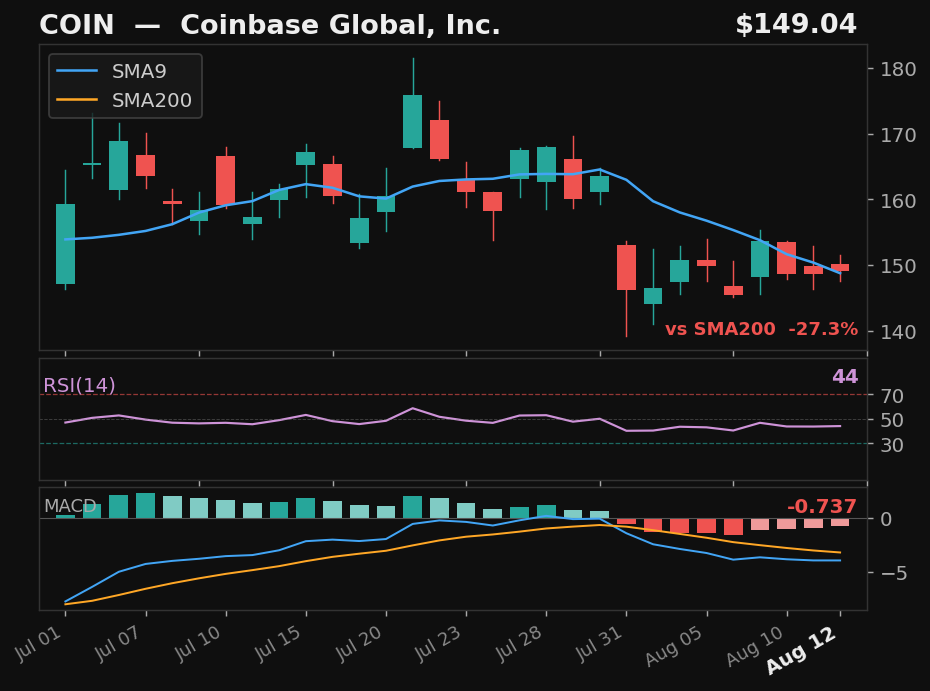Click the Jul 01 date label
The image size is (930, 691).
[38, 643]
